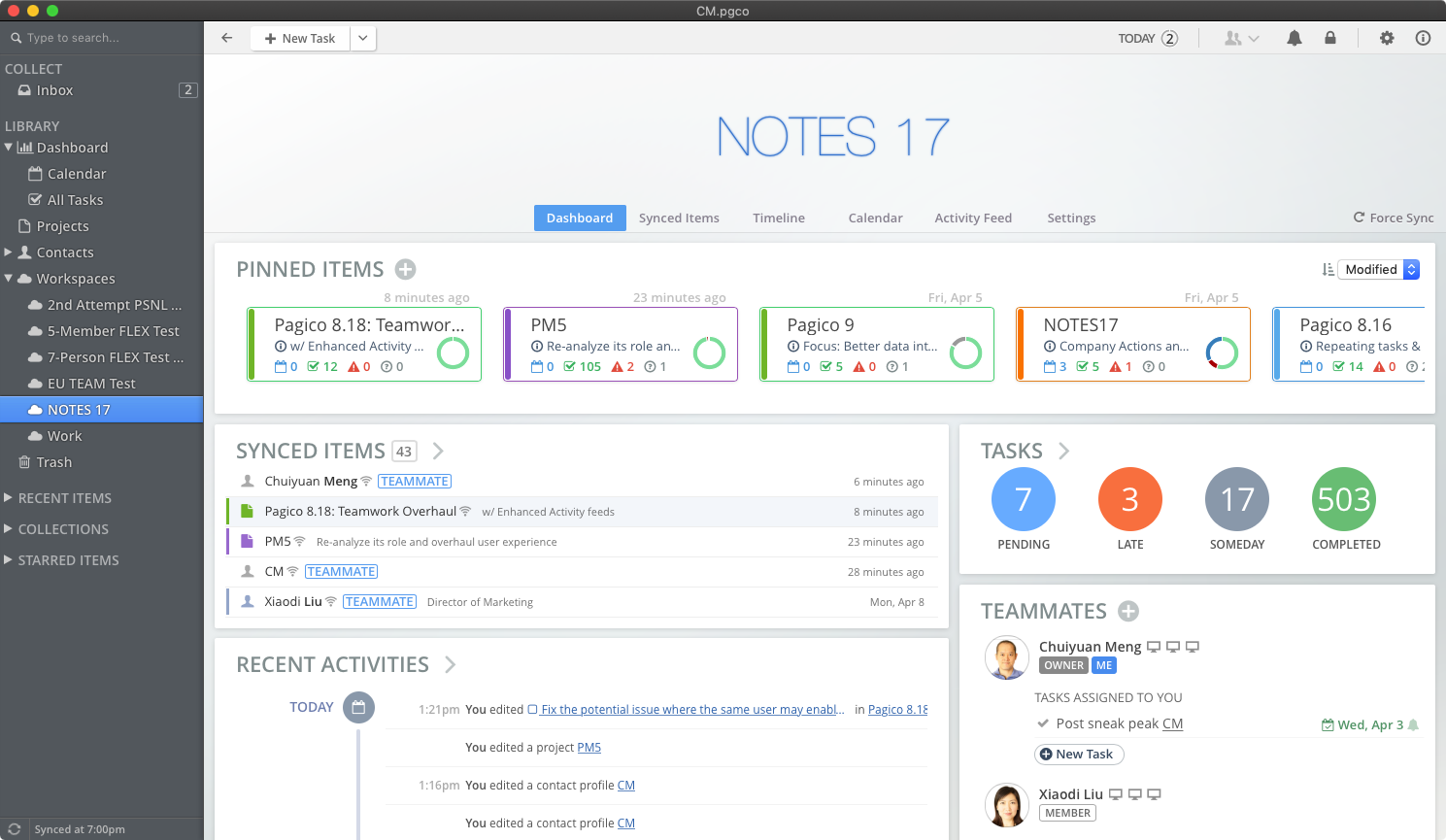Open Recent Activities chevron
Screen dimensions: 1446x840
coord(451,664)
